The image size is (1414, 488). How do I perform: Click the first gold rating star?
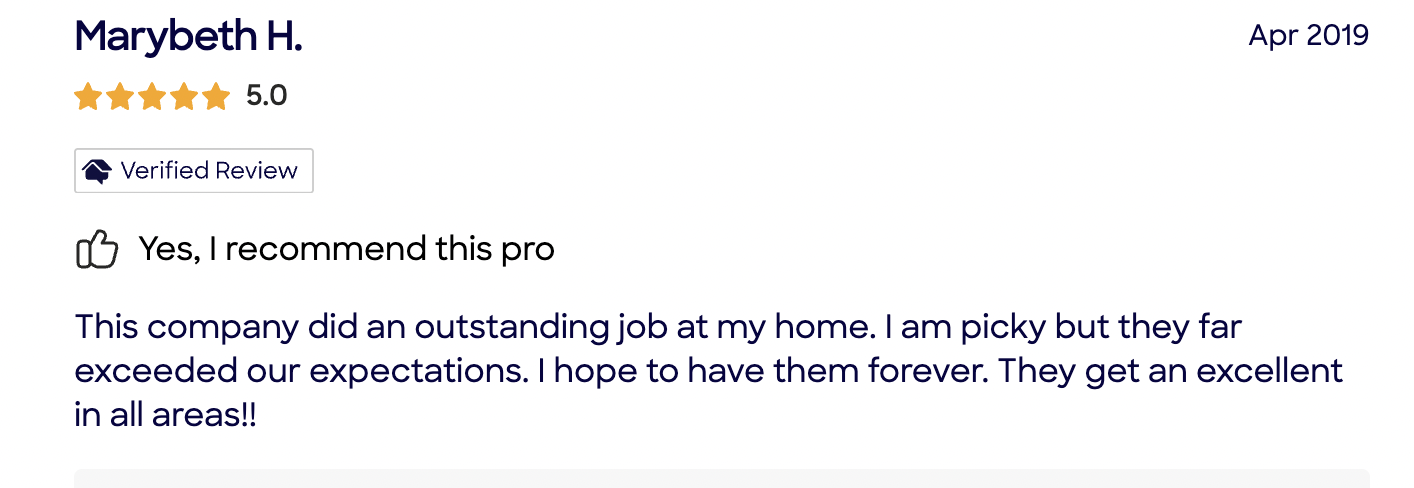88,97
